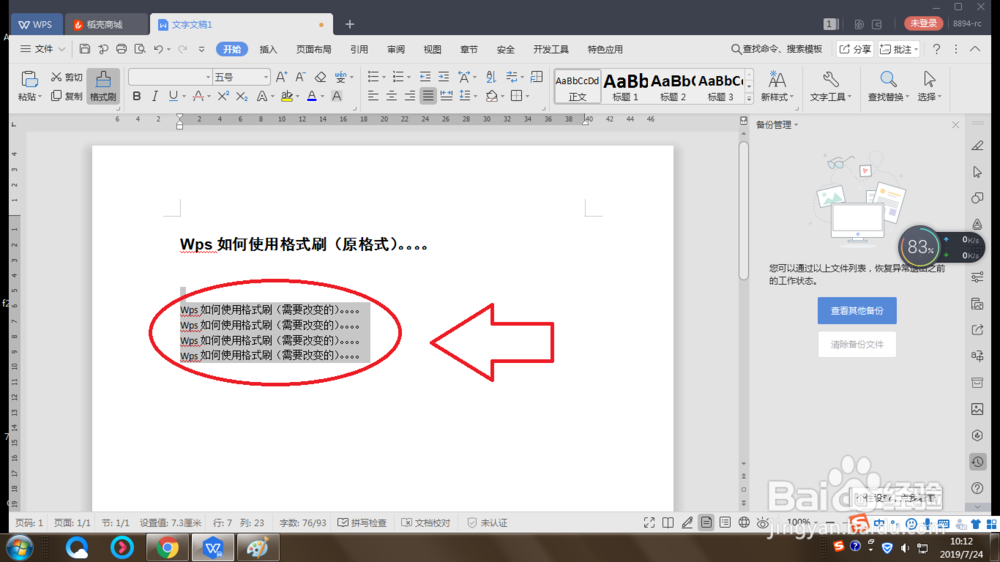Image resolution: width=1000 pixels, height=562 pixels.
Task: Click the distributed alignment icon
Action: 446,96
